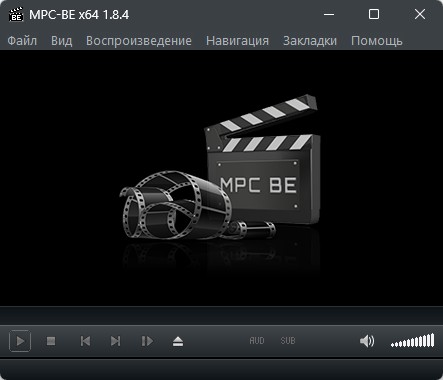Image resolution: width=443 pixels, height=380 pixels.
Task: Skip to the next file
Action: [116, 341]
